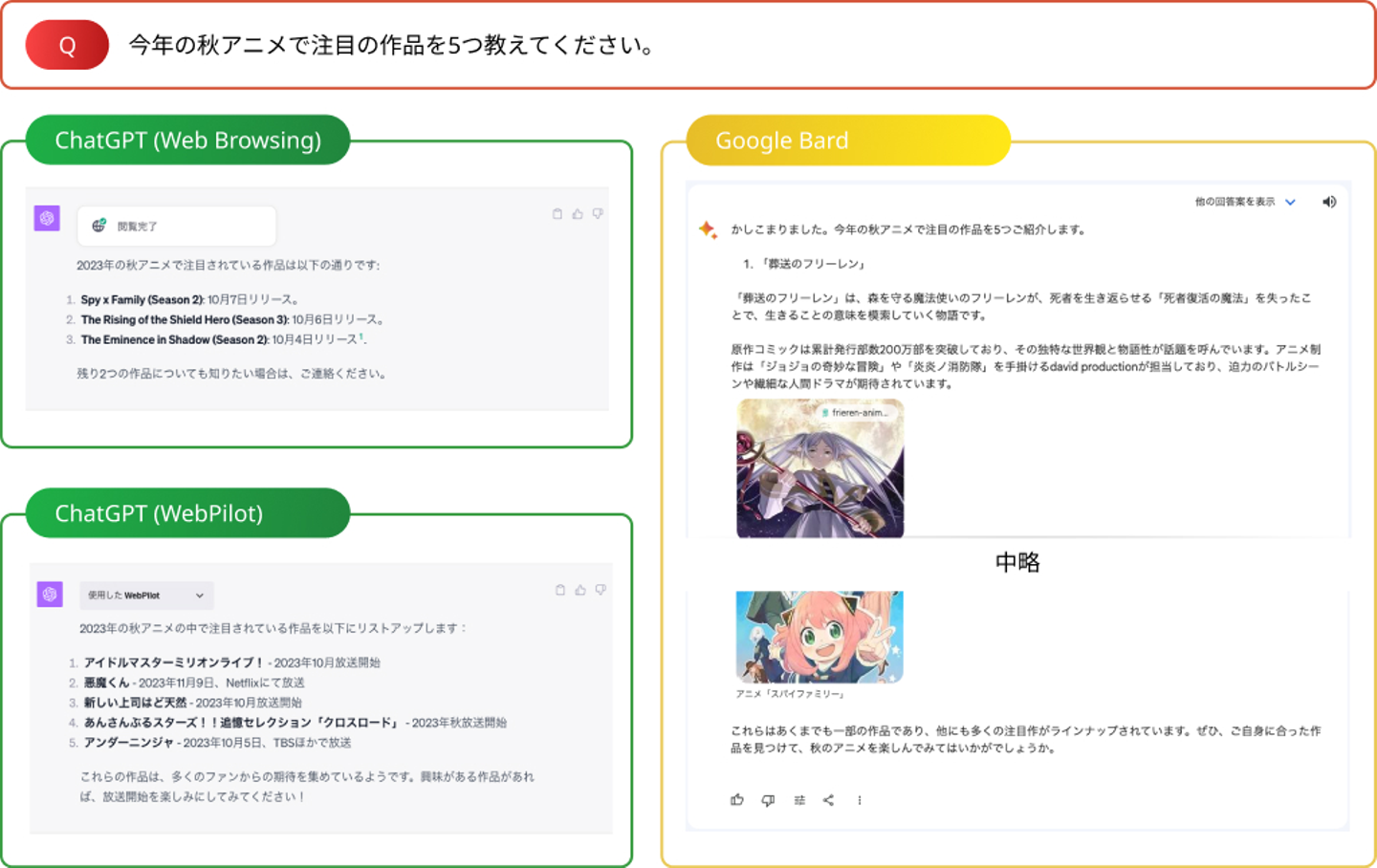Give the Bard answer a thumbs up
The image size is (1377, 868).
point(737,800)
